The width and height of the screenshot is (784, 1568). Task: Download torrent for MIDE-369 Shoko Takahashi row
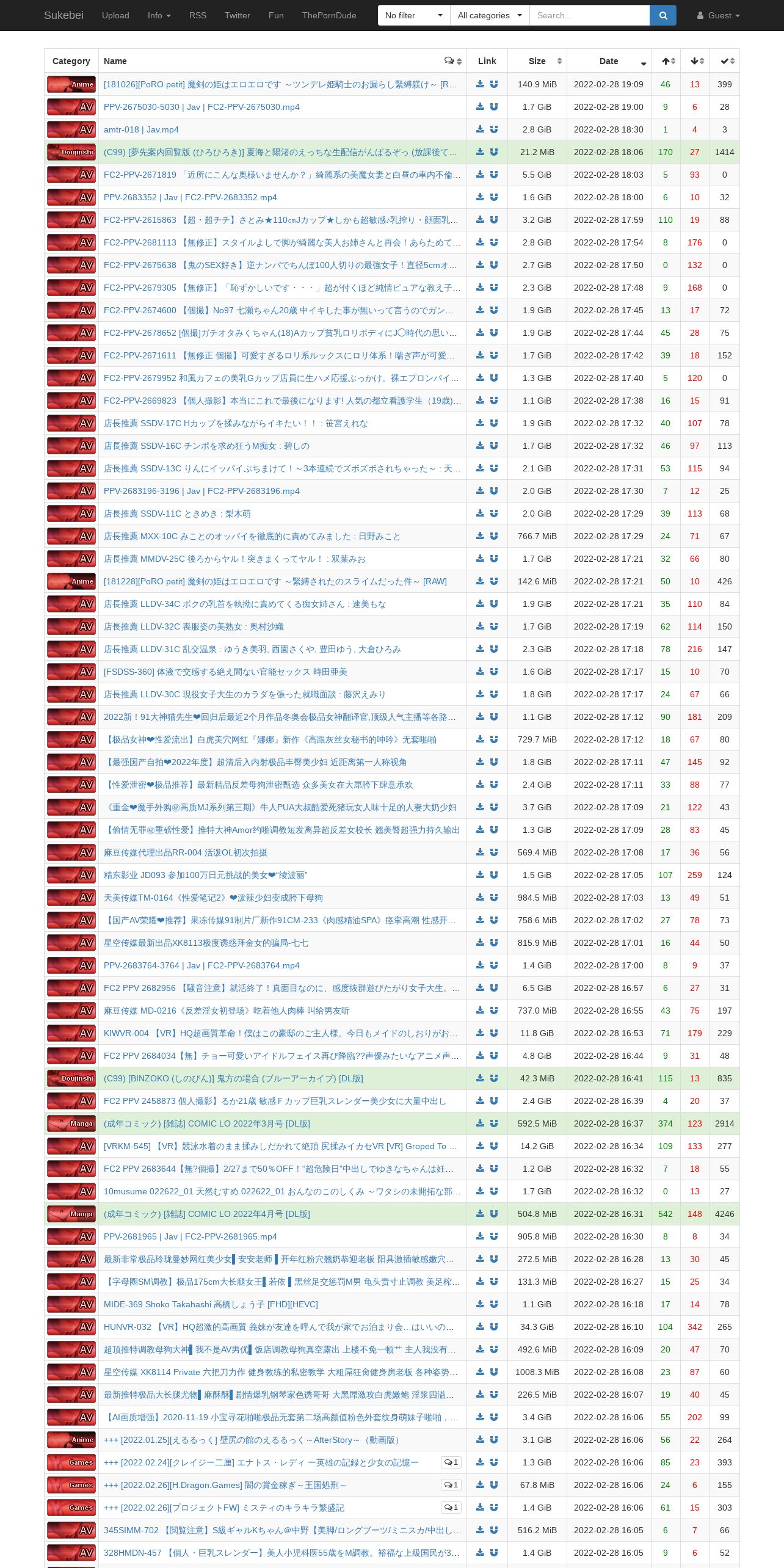[480, 1304]
